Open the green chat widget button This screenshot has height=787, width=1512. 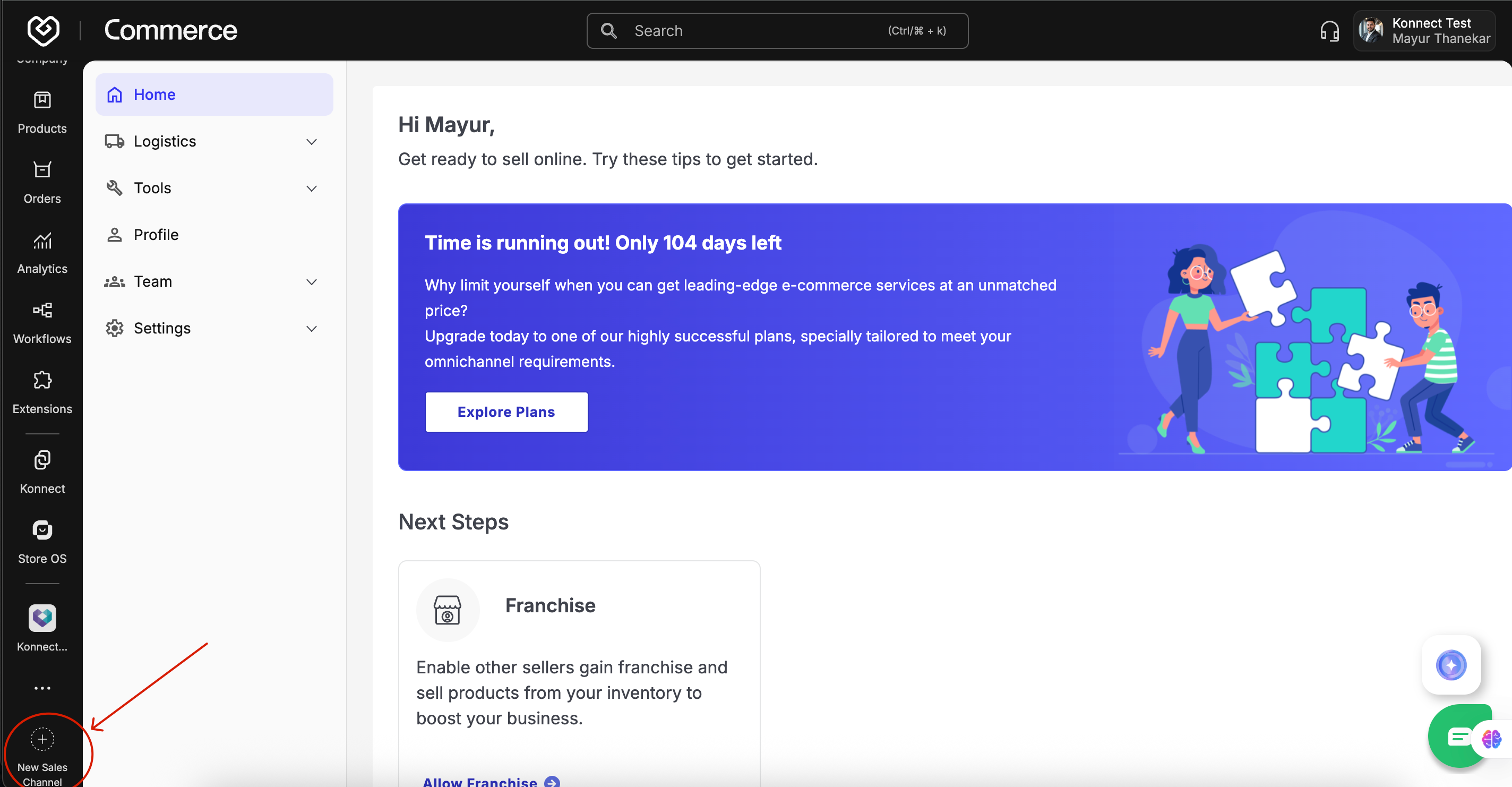[1457, 737]
